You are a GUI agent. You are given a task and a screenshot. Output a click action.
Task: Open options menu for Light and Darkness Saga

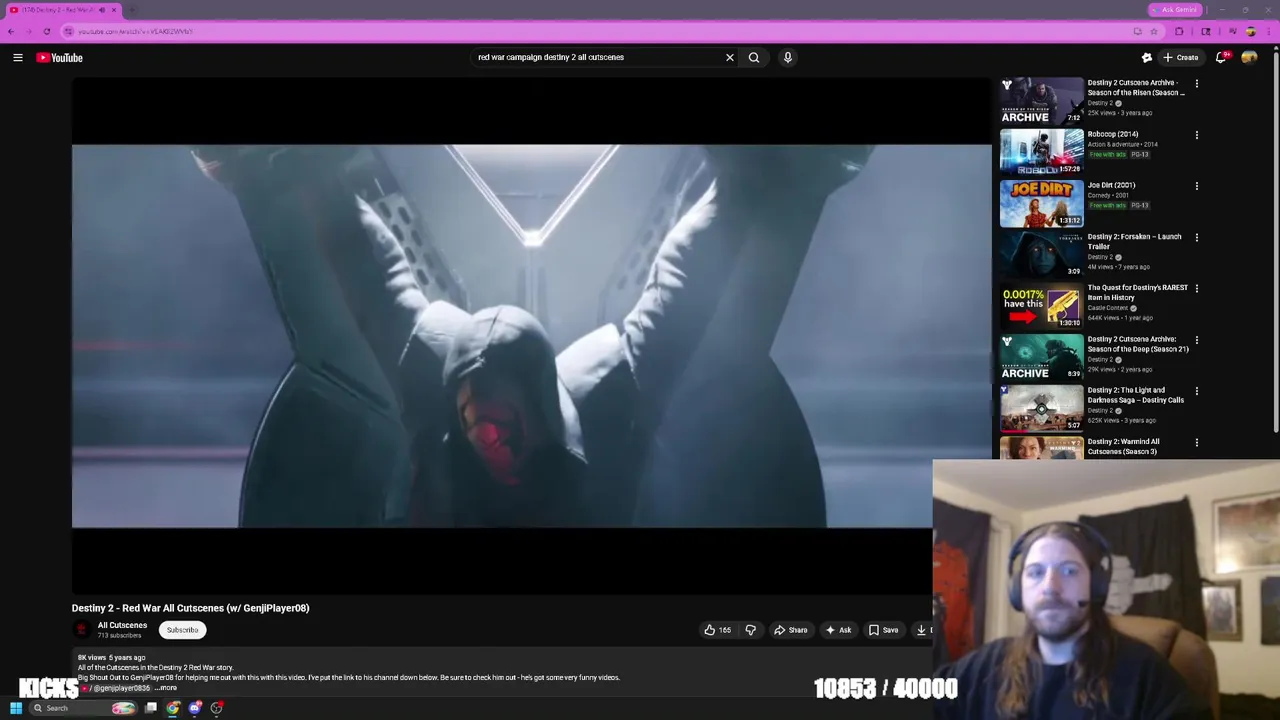pyautogui.click(x=1196, y=391)
